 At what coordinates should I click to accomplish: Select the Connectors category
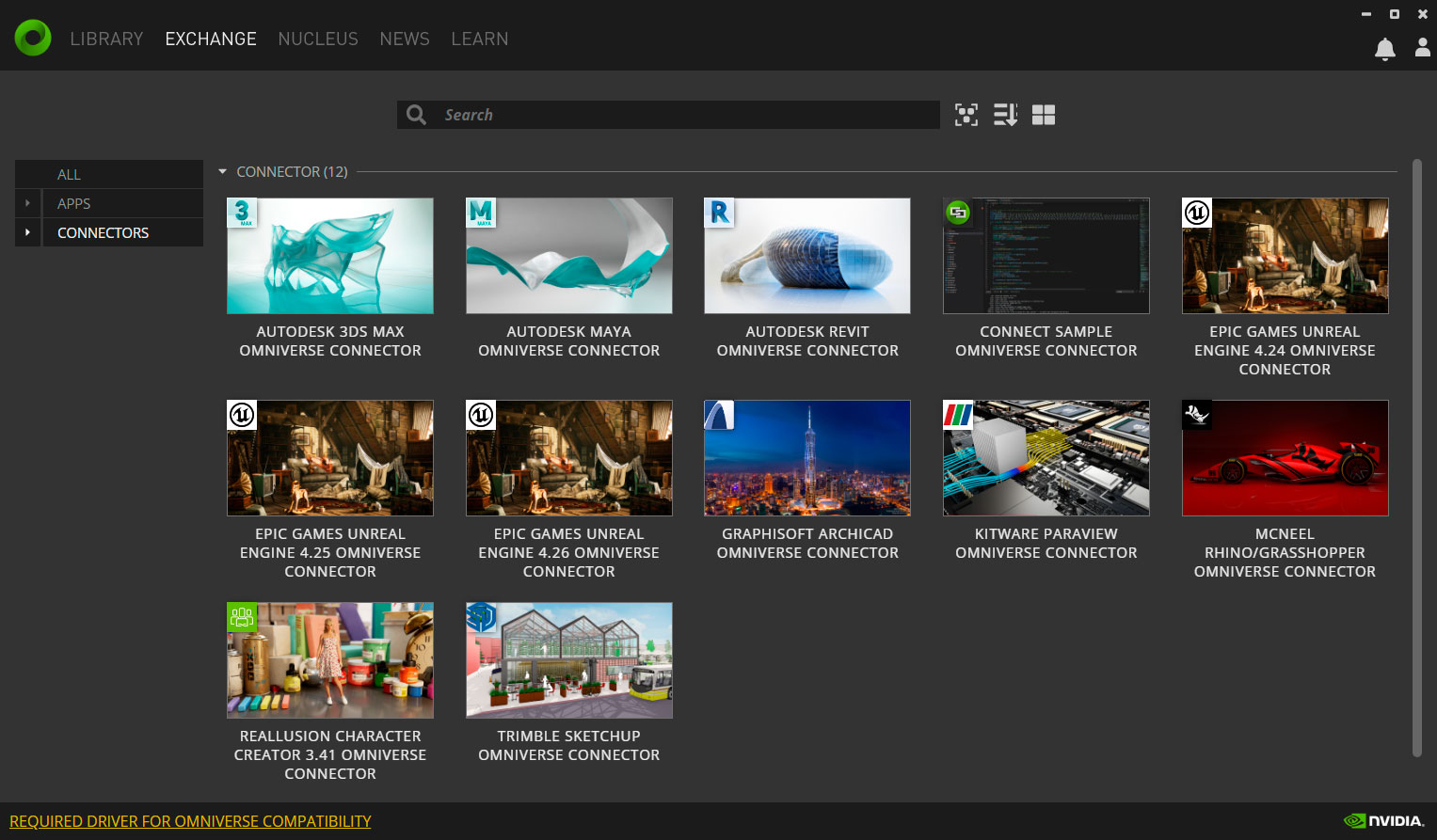(x=123, y=232)
